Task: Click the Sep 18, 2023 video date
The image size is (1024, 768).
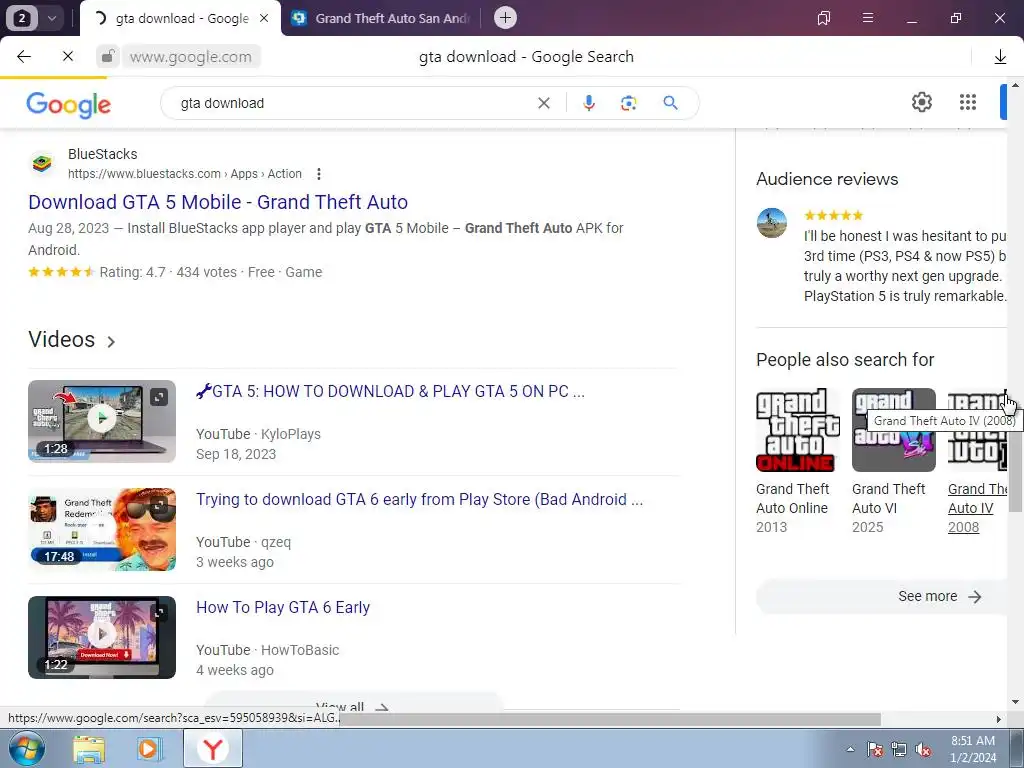Action: 236,454
